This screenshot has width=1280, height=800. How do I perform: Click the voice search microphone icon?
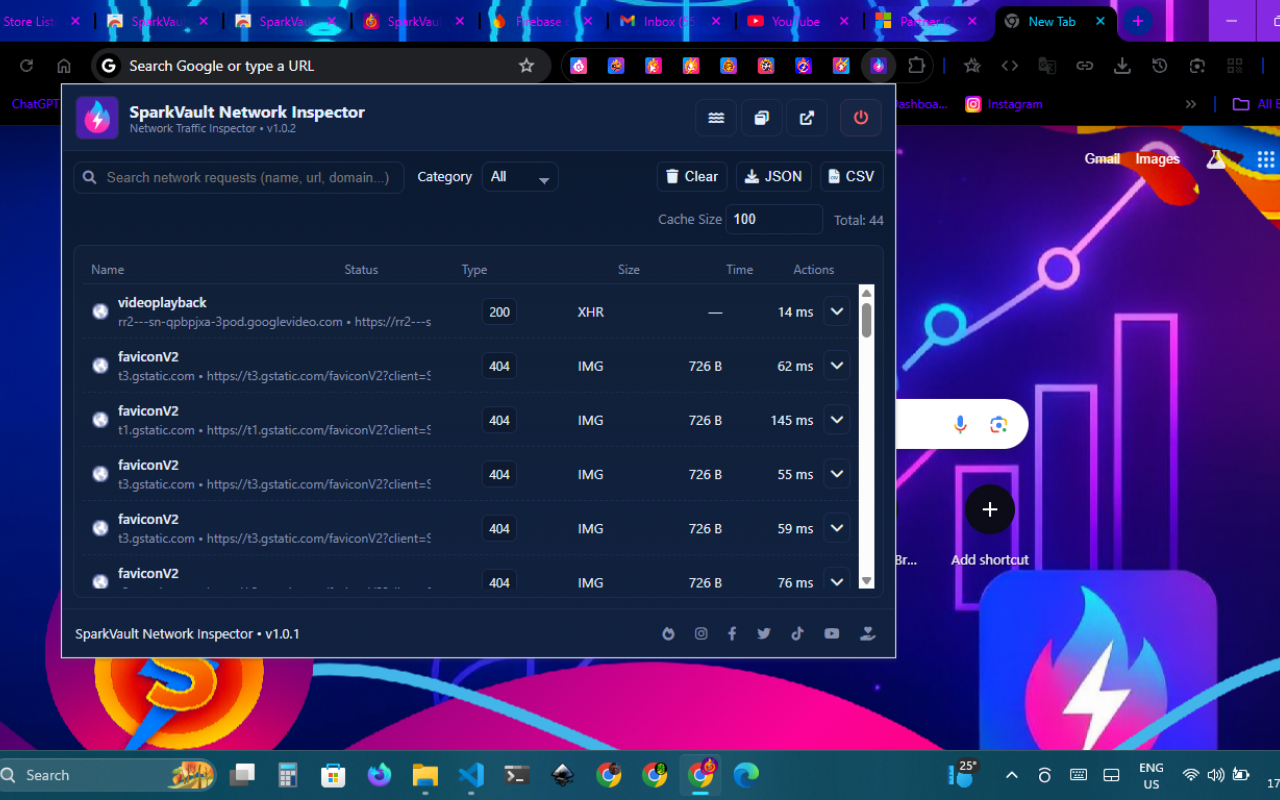pos(960,424)
